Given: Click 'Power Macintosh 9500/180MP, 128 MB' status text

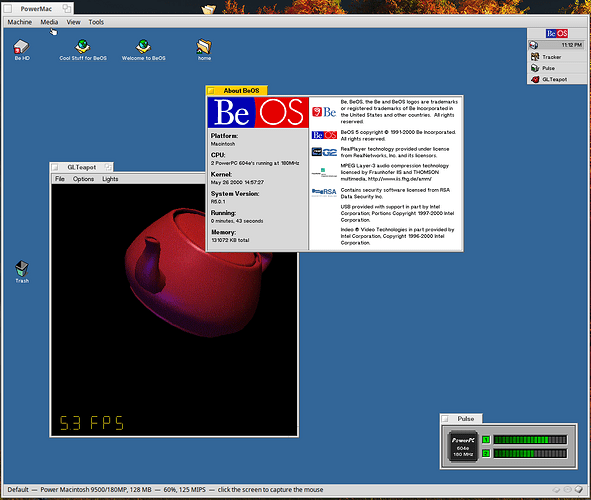Looking at the screenshot, I should (96, 489).
